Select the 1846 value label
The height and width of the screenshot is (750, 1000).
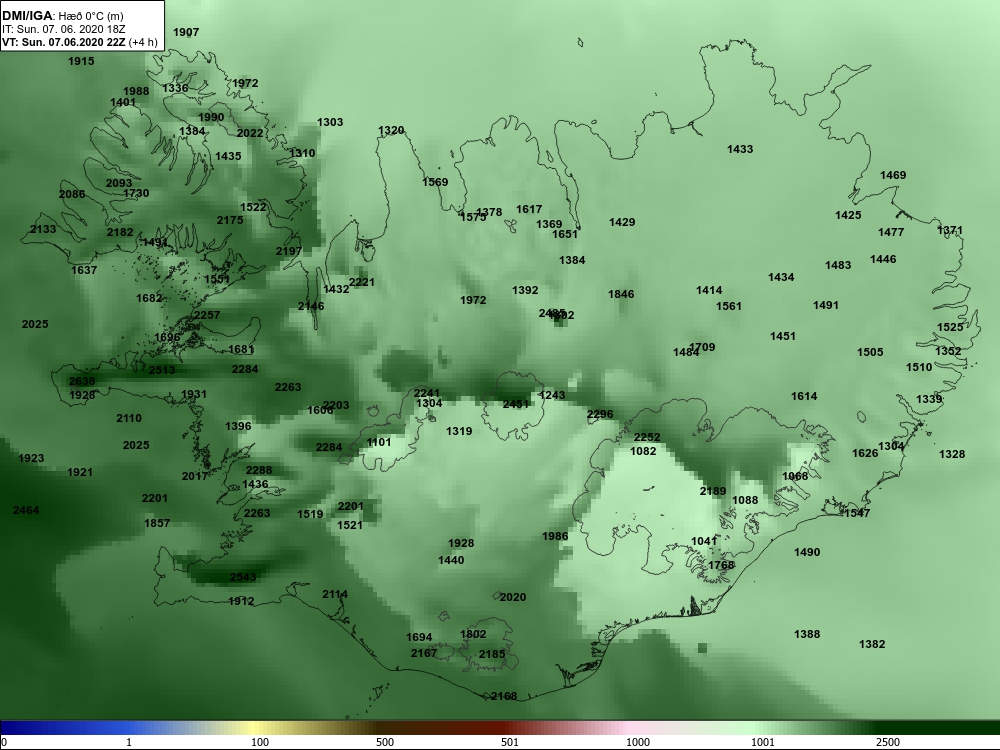[621, 295]
